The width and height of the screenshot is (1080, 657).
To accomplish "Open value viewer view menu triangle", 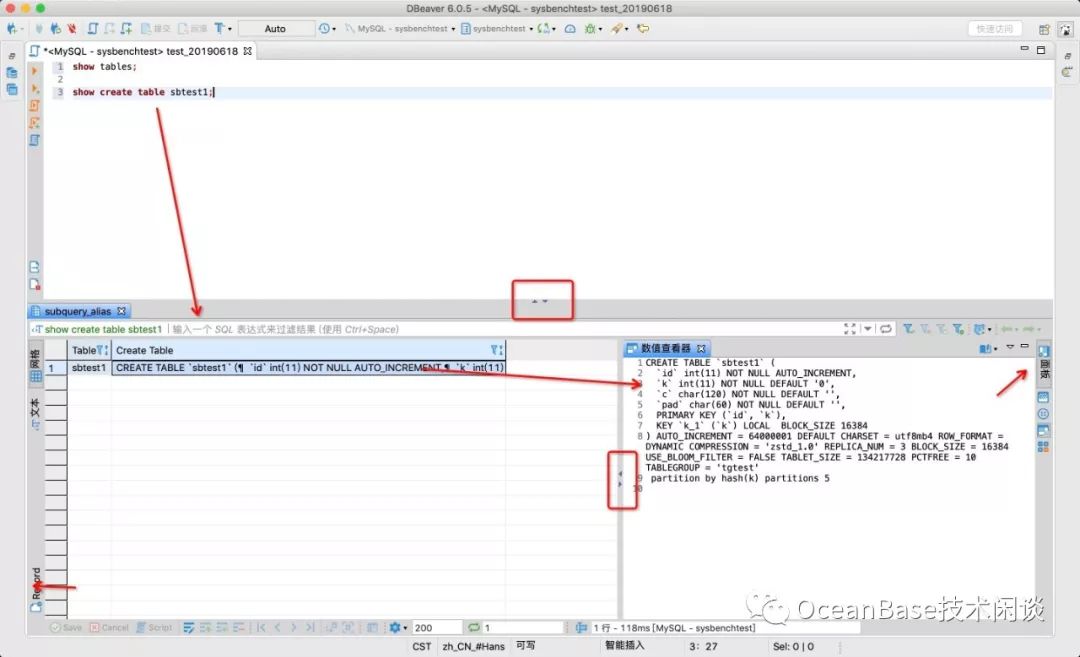I will point(1010,346).
